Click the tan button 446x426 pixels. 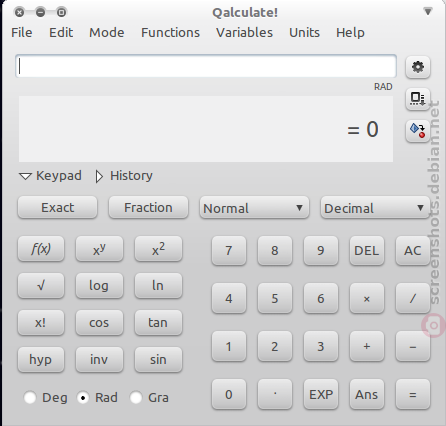(x=158, y=323)
